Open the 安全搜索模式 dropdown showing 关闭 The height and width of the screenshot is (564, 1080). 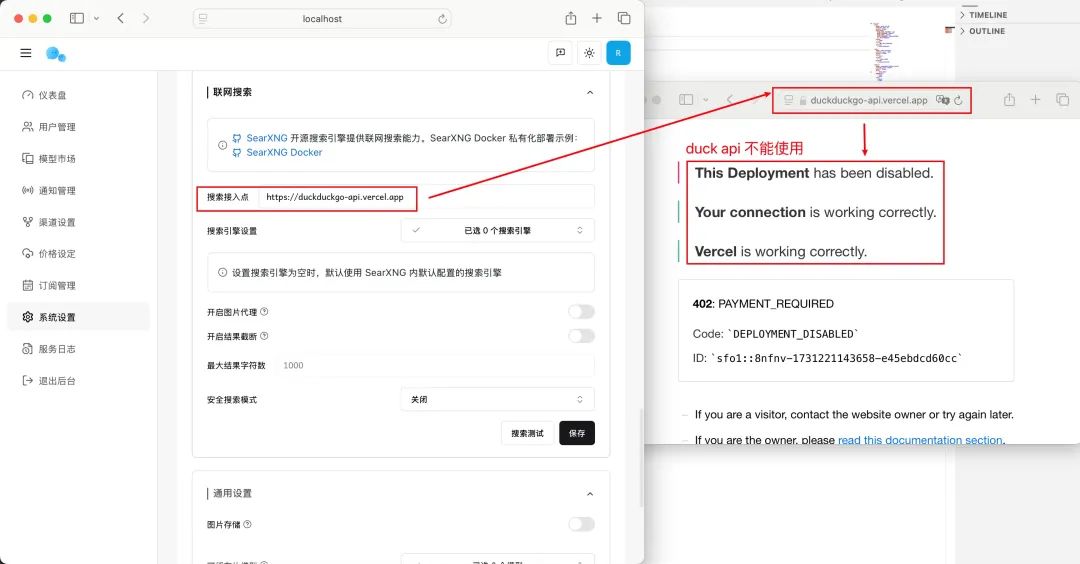click(x=497, y=399)
